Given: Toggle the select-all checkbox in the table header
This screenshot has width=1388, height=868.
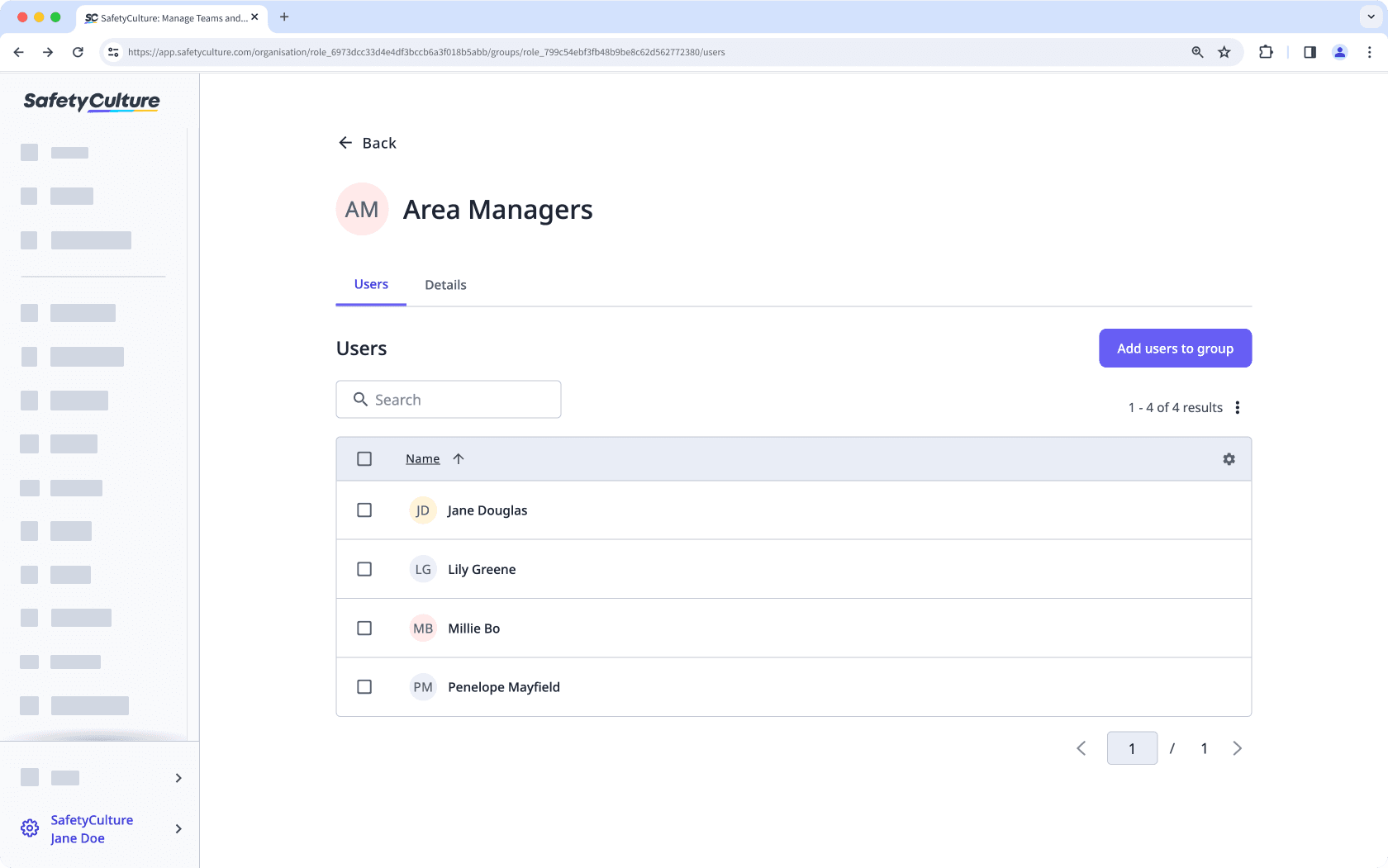Looking at the screenshot, I should pos(364,458).
